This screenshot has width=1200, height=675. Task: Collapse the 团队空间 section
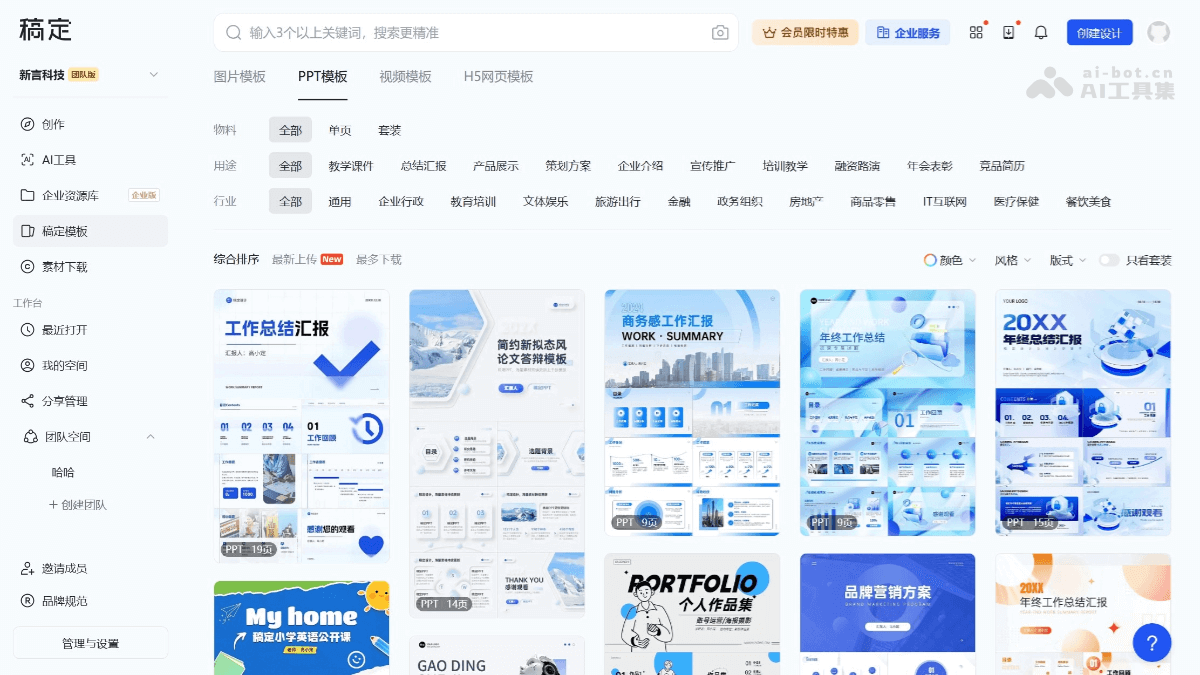tap(150, 436)
